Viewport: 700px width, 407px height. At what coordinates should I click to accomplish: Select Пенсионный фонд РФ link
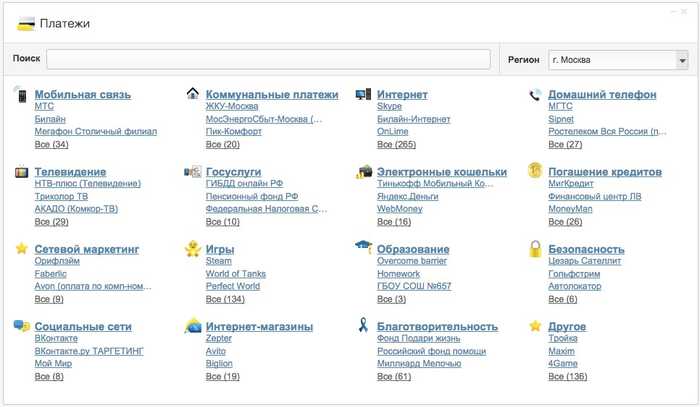(x=252, y=196)
